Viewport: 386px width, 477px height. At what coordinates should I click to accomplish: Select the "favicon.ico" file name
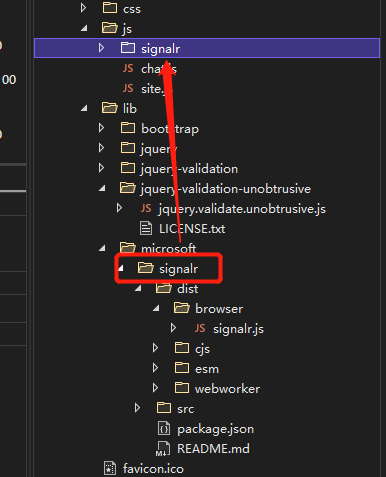[x=153, y=469]
